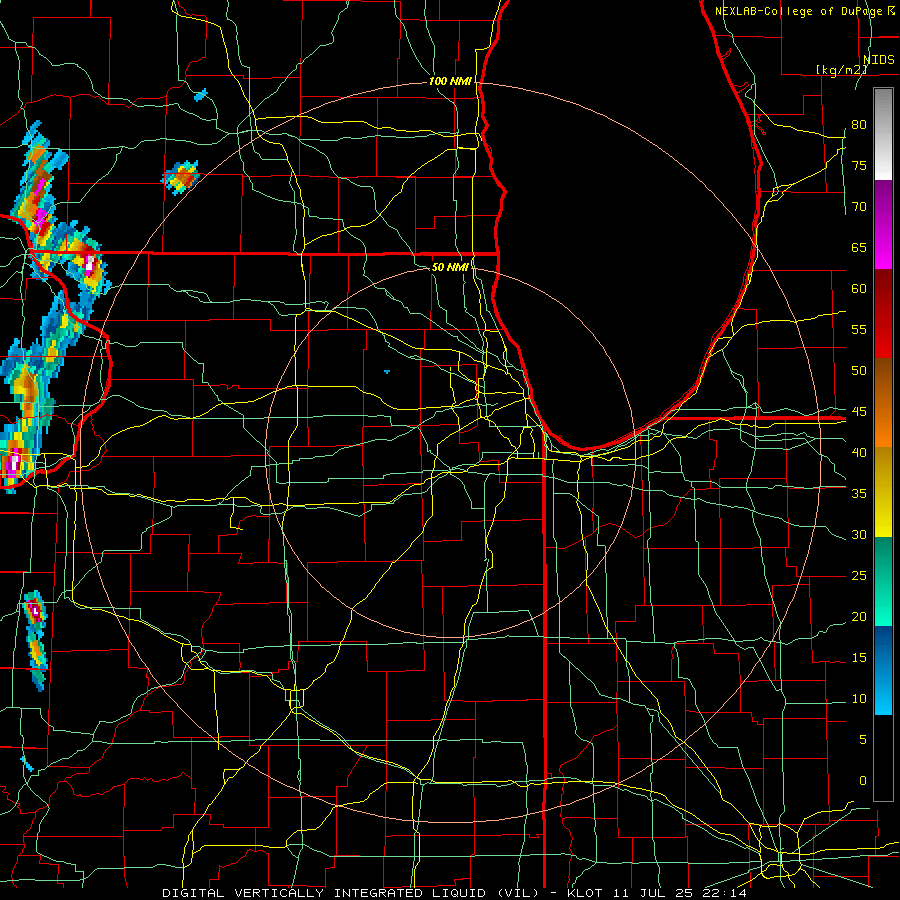The height and width of the screenshot is (900, 900).
Task: Pick the orange-brown segment of the color bar
Action: click(883, 402)
